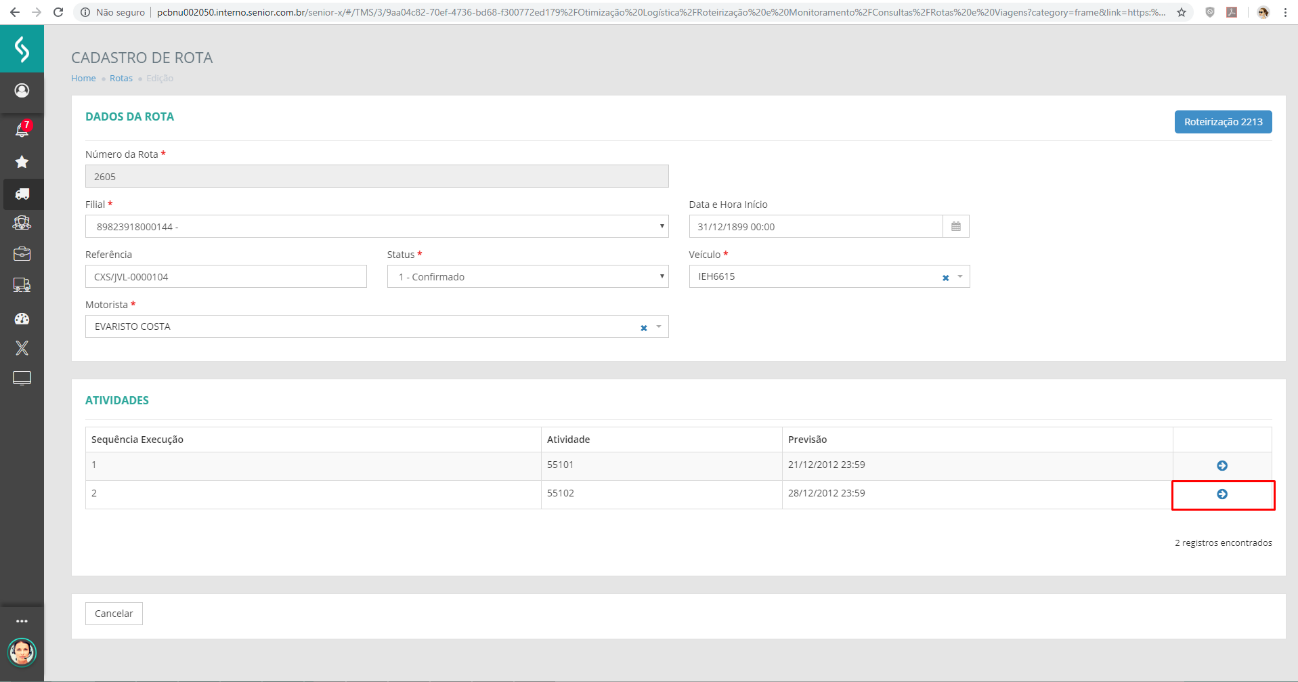
Task: Open calendar picker for Data e Hora Início
Action: tap(955, 227)
